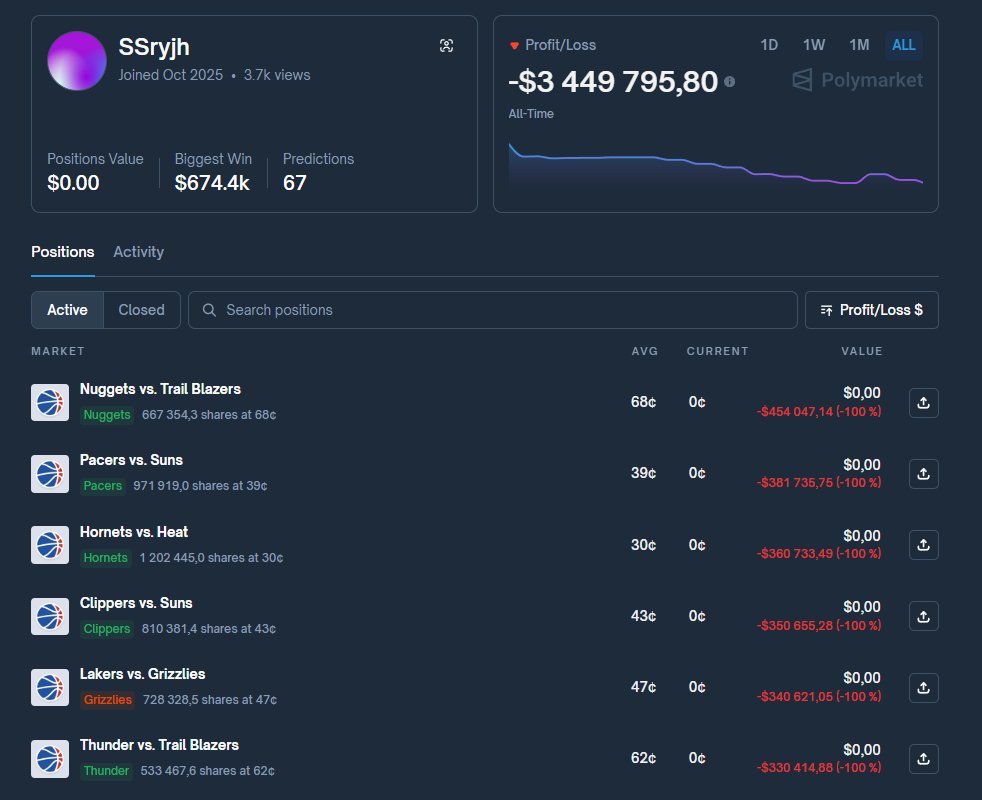This screenshot has width=982, height=800.
Task: Switch to the Activity tab
Action: point(138,252)
